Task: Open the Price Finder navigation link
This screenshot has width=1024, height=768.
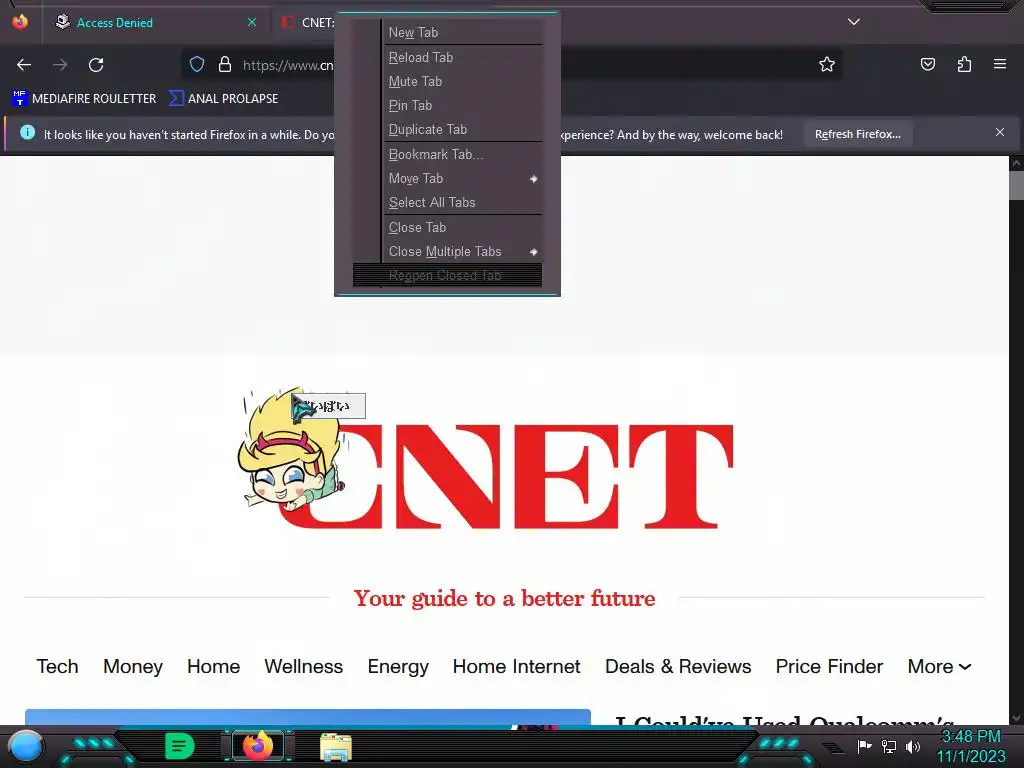Action: tap(829, 666)
